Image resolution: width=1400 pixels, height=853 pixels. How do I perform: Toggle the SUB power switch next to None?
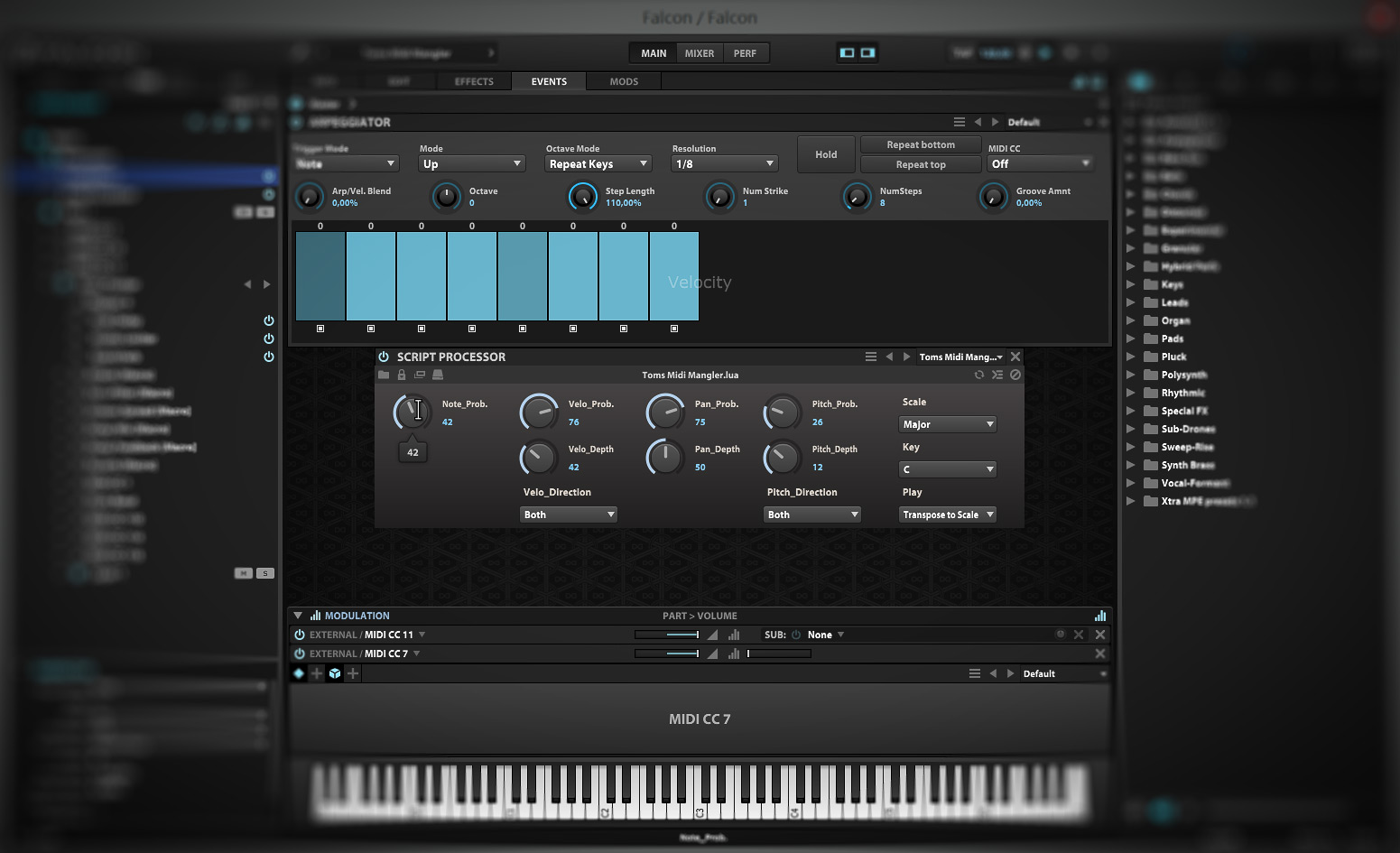pyautogui.click(x=794, y=635)
